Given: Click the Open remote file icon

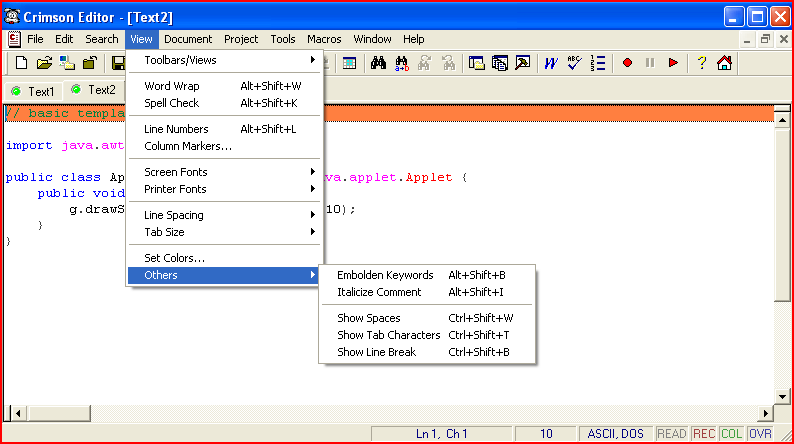Looking at the screenshot, I should (x=67, y=63).
